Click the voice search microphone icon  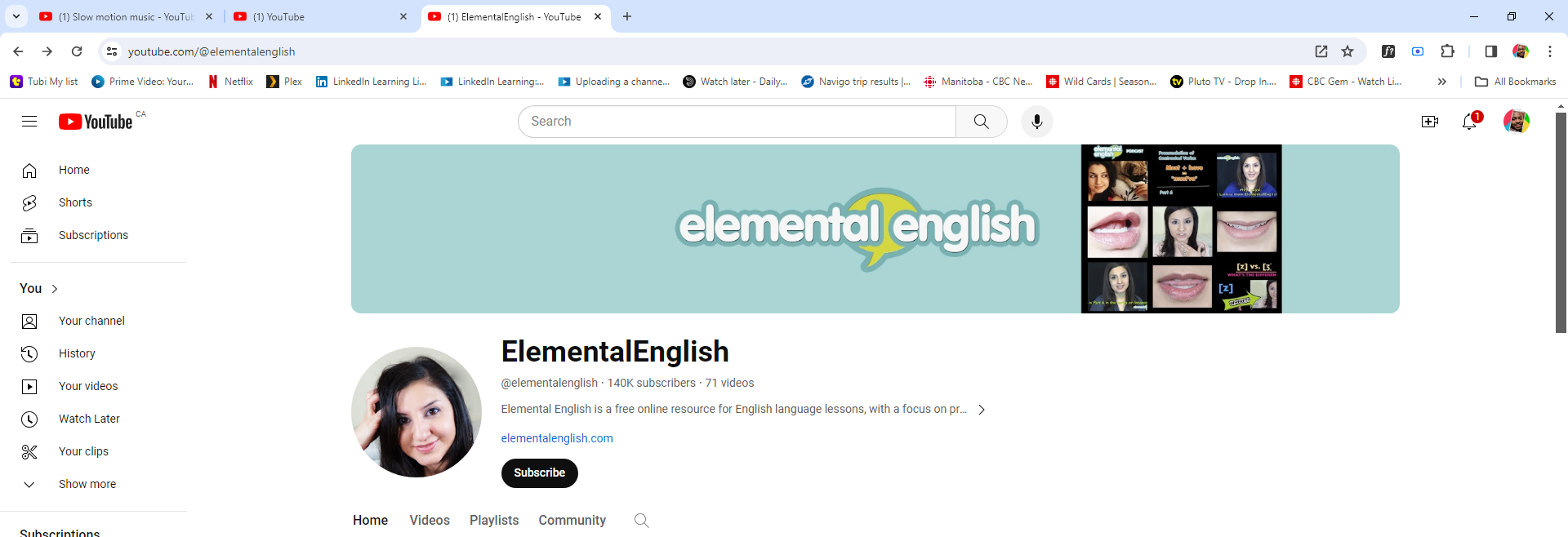point(1036,122)
